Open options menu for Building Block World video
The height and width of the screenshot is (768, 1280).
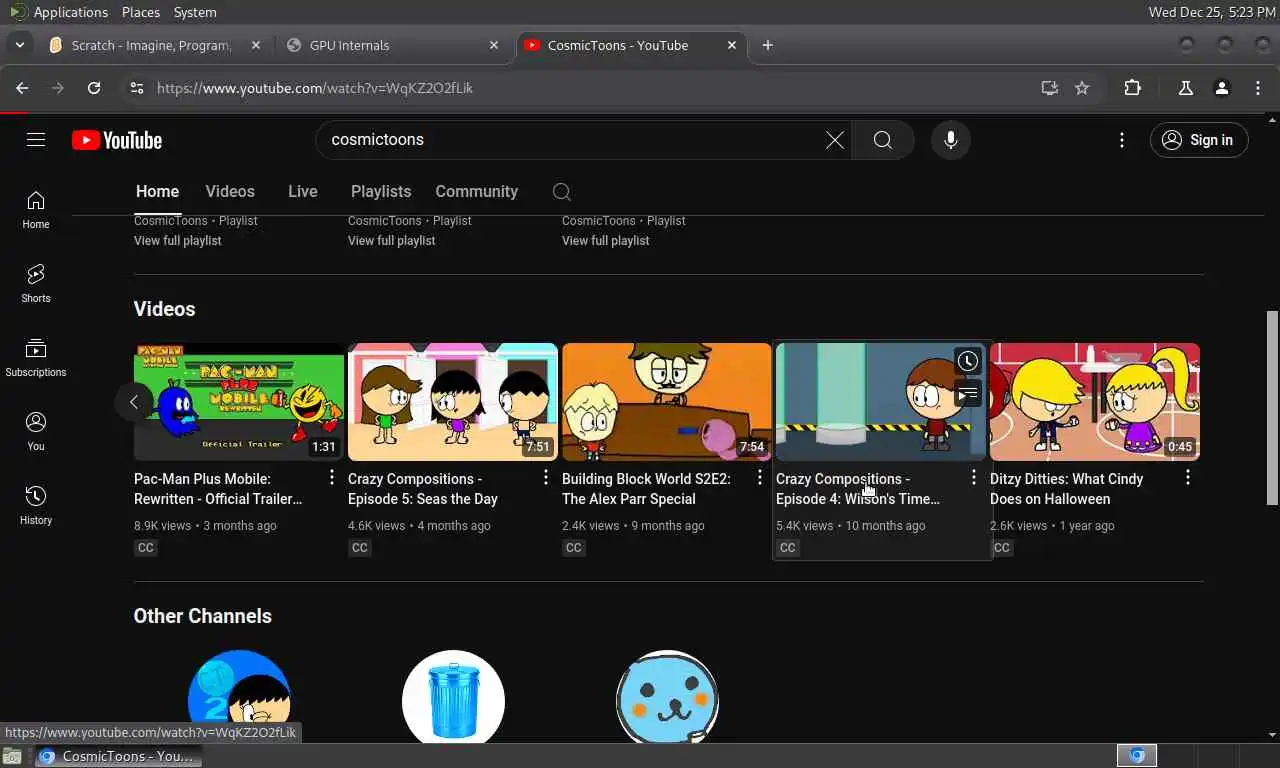point(760,478)
